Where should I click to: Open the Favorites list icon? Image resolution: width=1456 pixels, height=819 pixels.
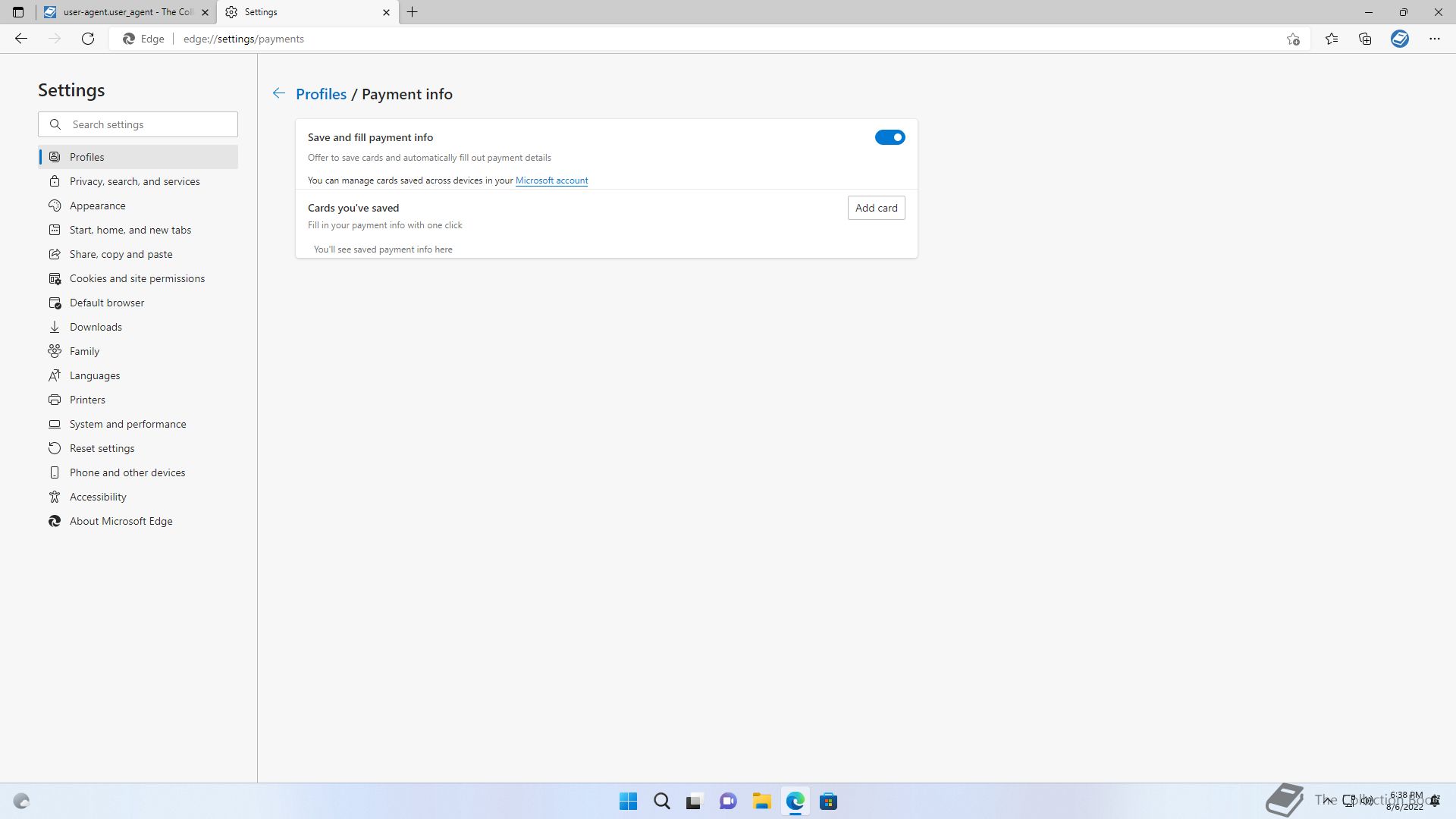click(x=1332, y=39)
